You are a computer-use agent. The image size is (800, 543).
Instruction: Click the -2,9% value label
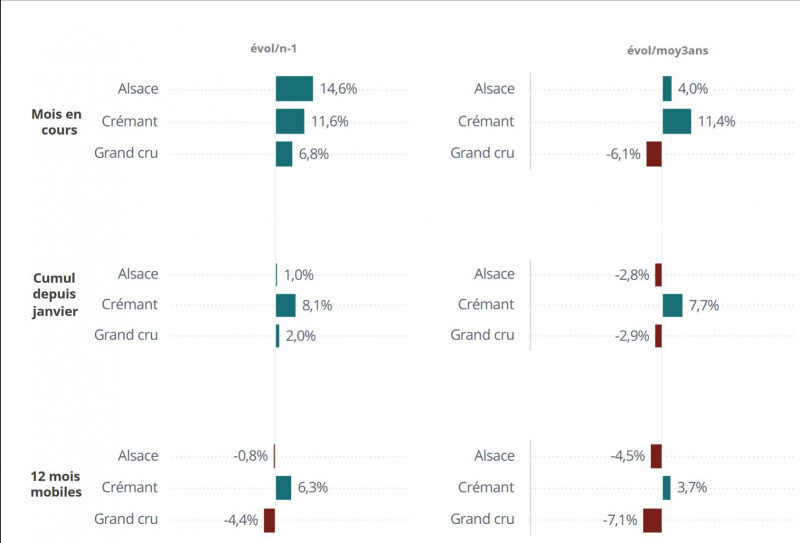[632, 336]
